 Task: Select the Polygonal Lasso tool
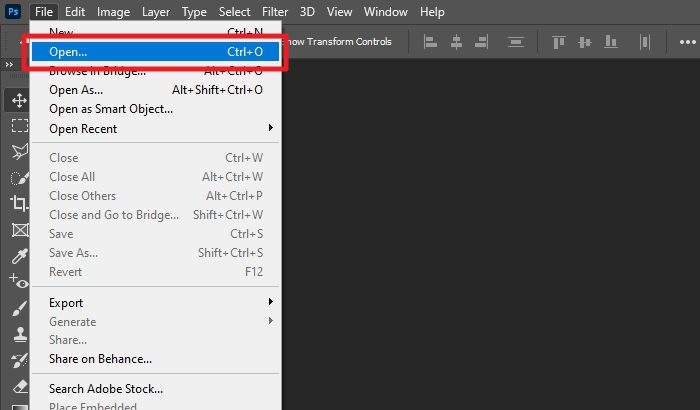[x=19, y=152]
